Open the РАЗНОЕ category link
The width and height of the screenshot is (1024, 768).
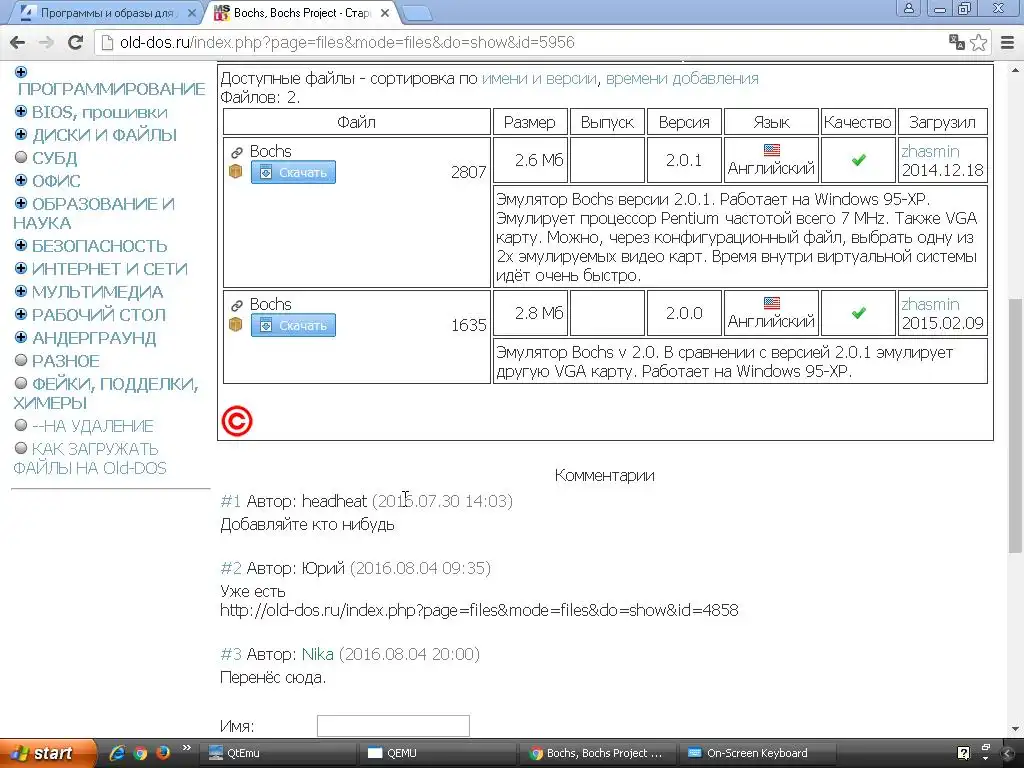click(66, 361)
